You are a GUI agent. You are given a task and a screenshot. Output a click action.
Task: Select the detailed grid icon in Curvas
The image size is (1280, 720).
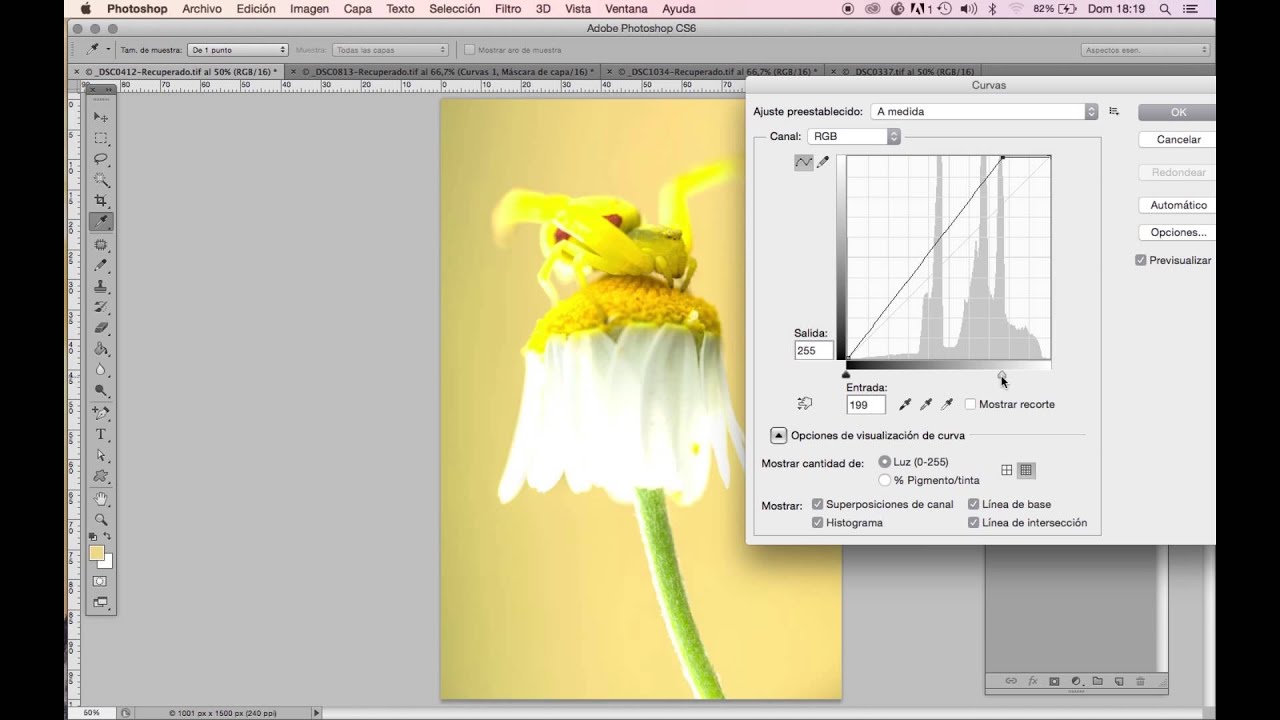click(x=1026, y=470)
